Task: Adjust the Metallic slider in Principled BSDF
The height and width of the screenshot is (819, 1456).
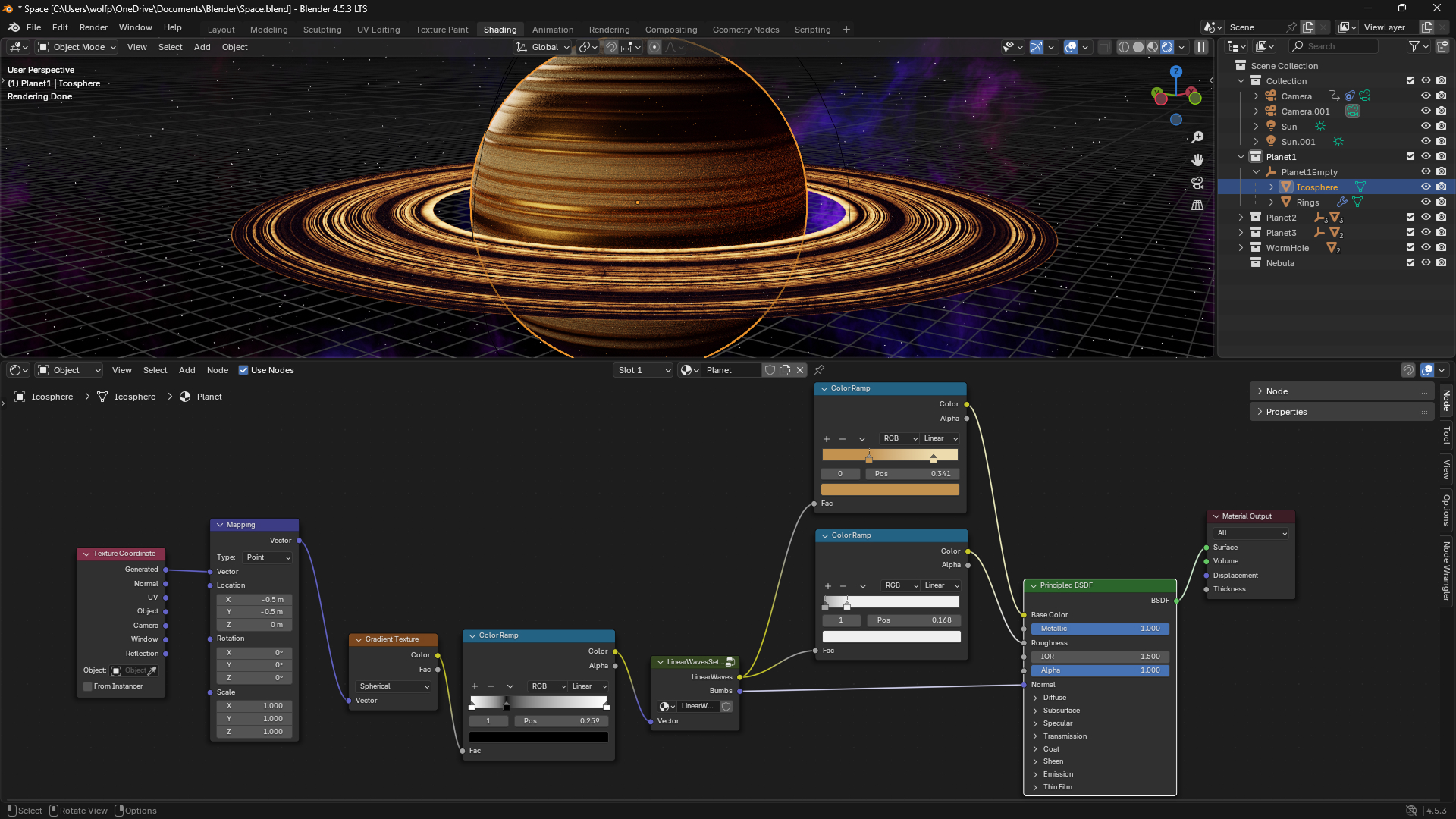Action: click(1100, 629)
